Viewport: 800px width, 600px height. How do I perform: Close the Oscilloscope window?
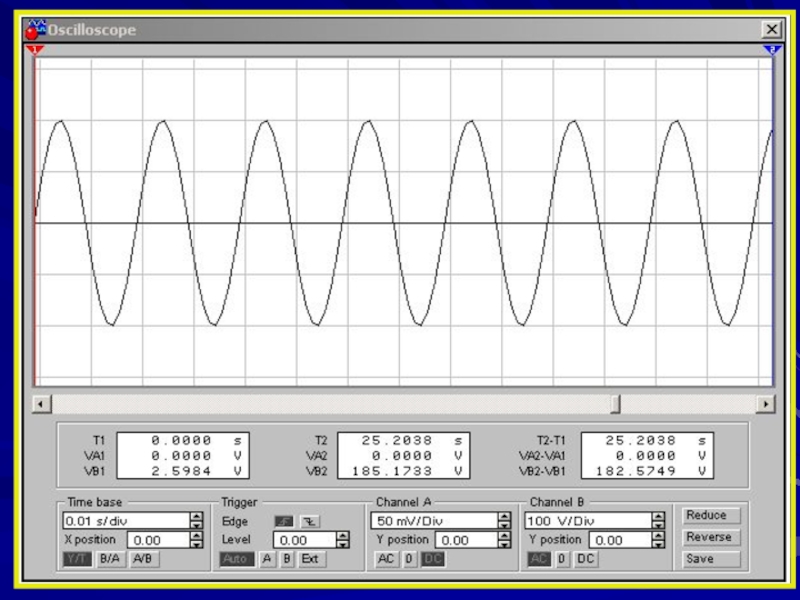tap(771, 30)
